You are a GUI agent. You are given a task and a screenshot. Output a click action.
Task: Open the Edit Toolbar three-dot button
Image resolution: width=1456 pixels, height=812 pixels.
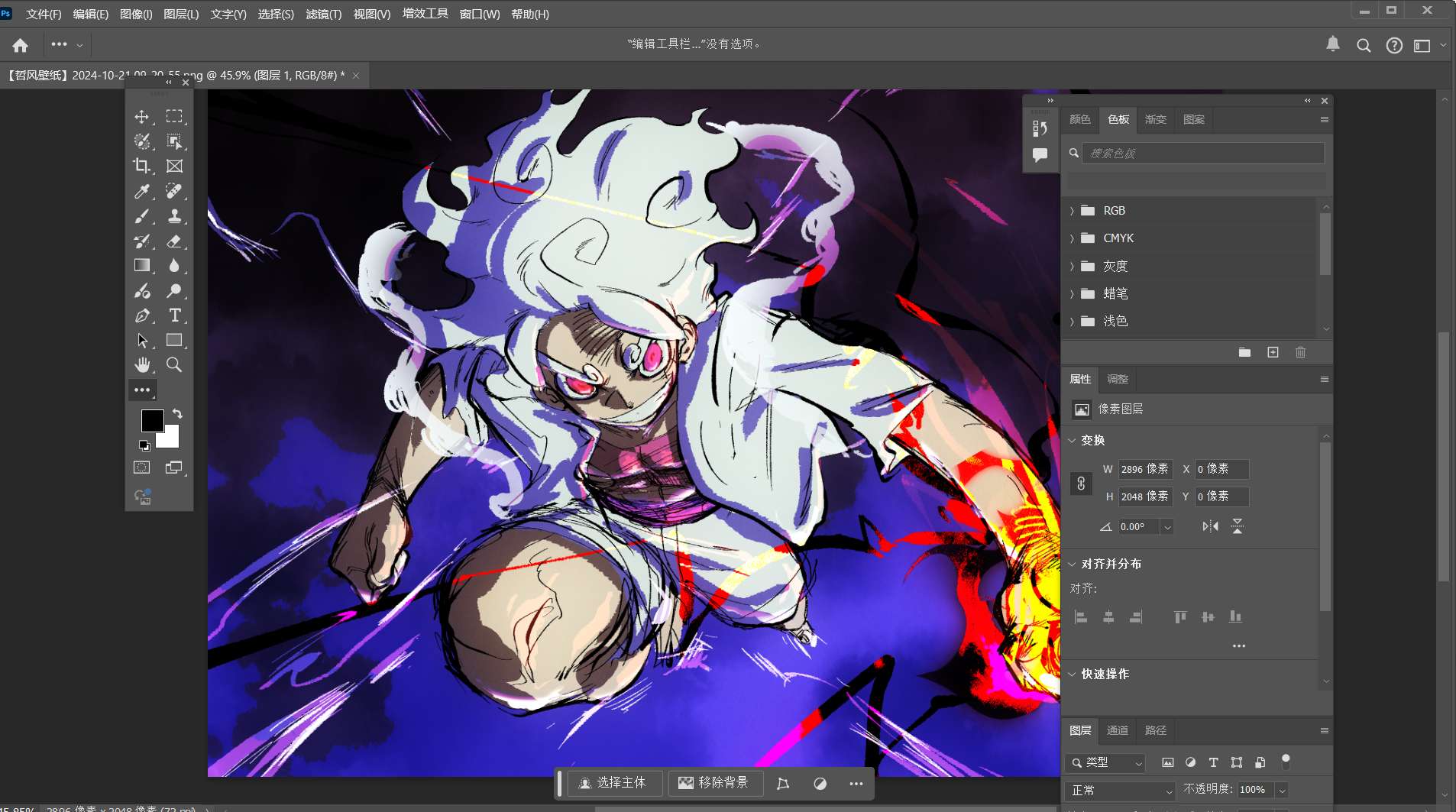point(142,390)
